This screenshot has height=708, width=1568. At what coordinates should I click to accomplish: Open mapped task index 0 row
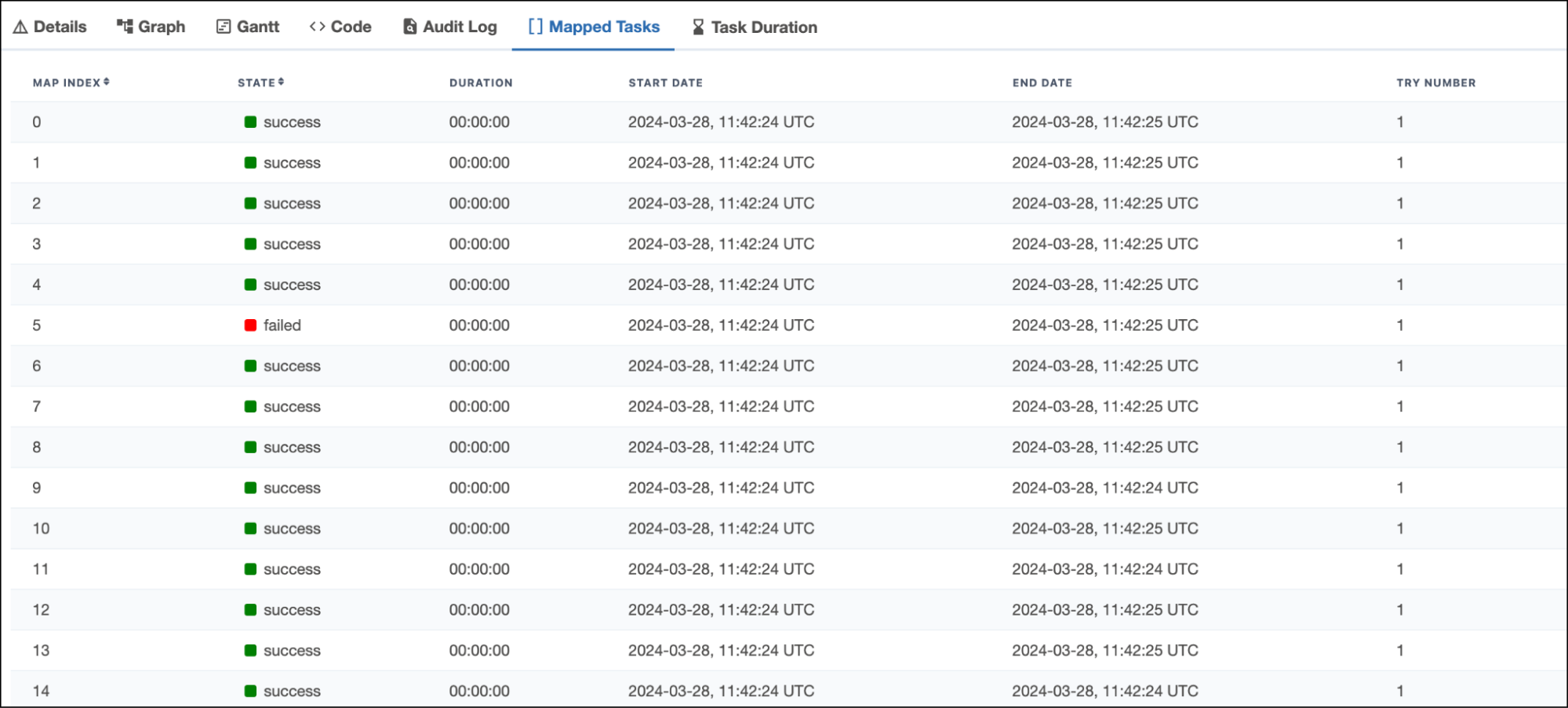37,122
